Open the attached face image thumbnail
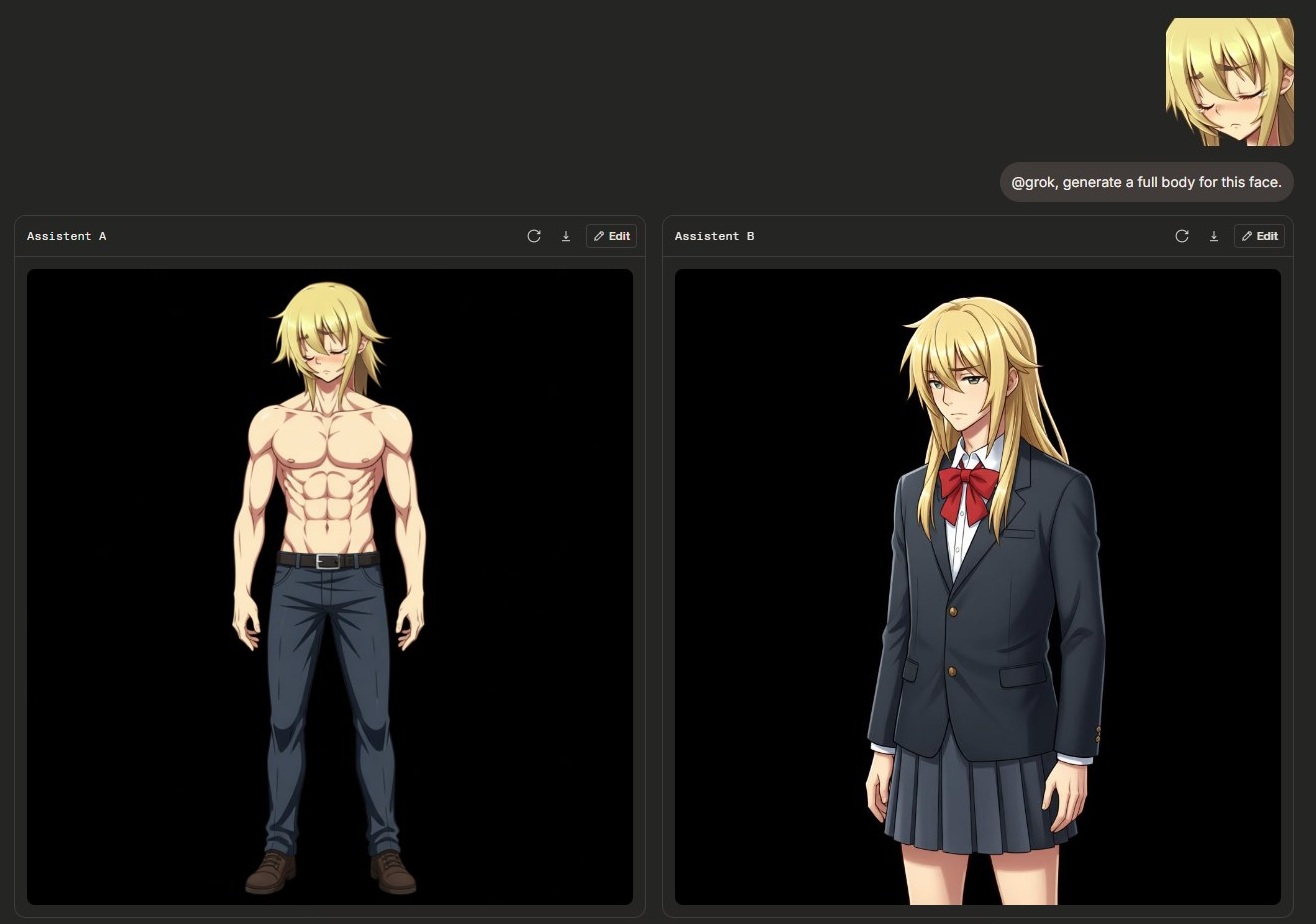The width and height of the screenshot is (1316, 924). [1230, 82]
